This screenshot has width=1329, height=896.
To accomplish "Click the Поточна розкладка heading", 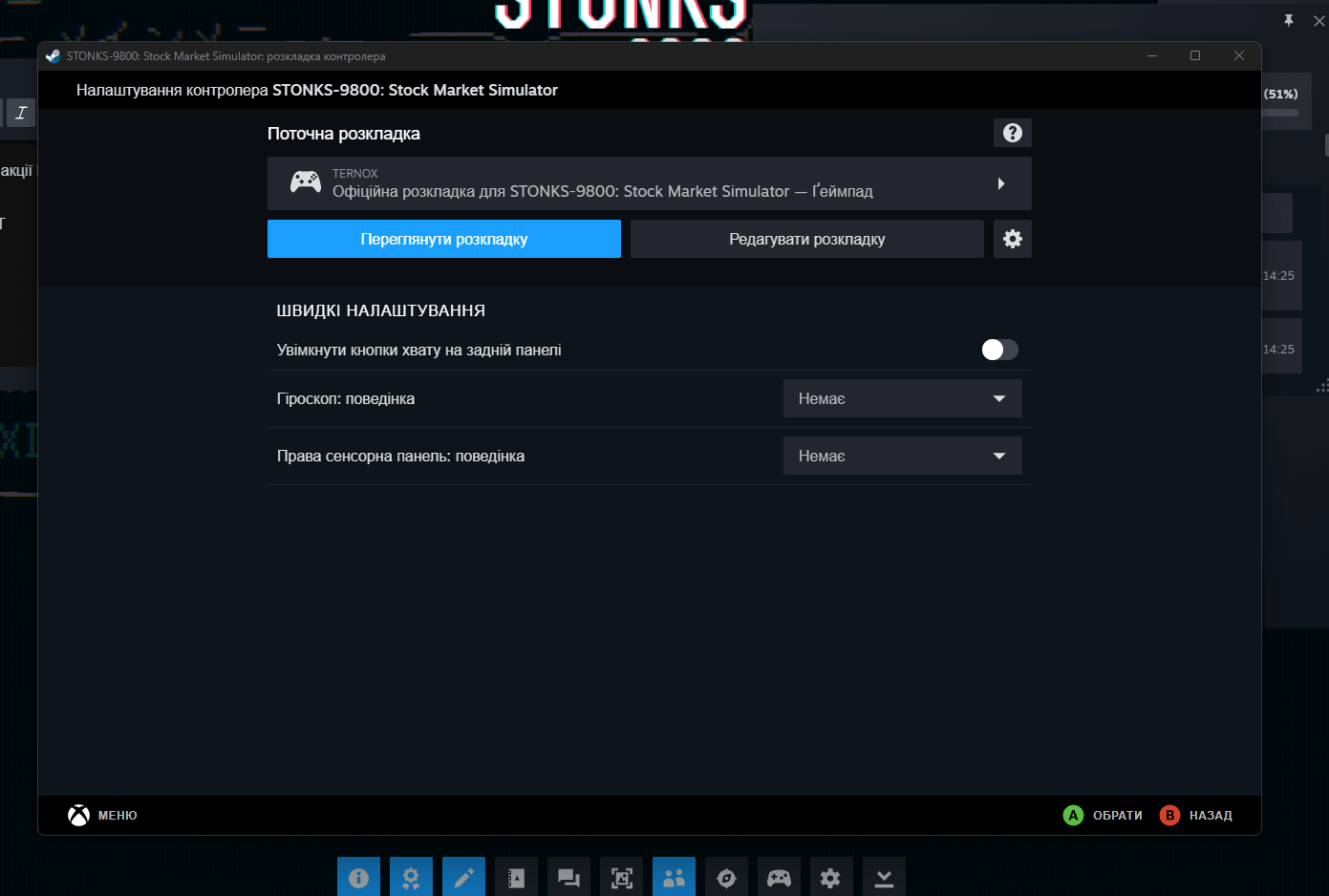I will point(344,134).
